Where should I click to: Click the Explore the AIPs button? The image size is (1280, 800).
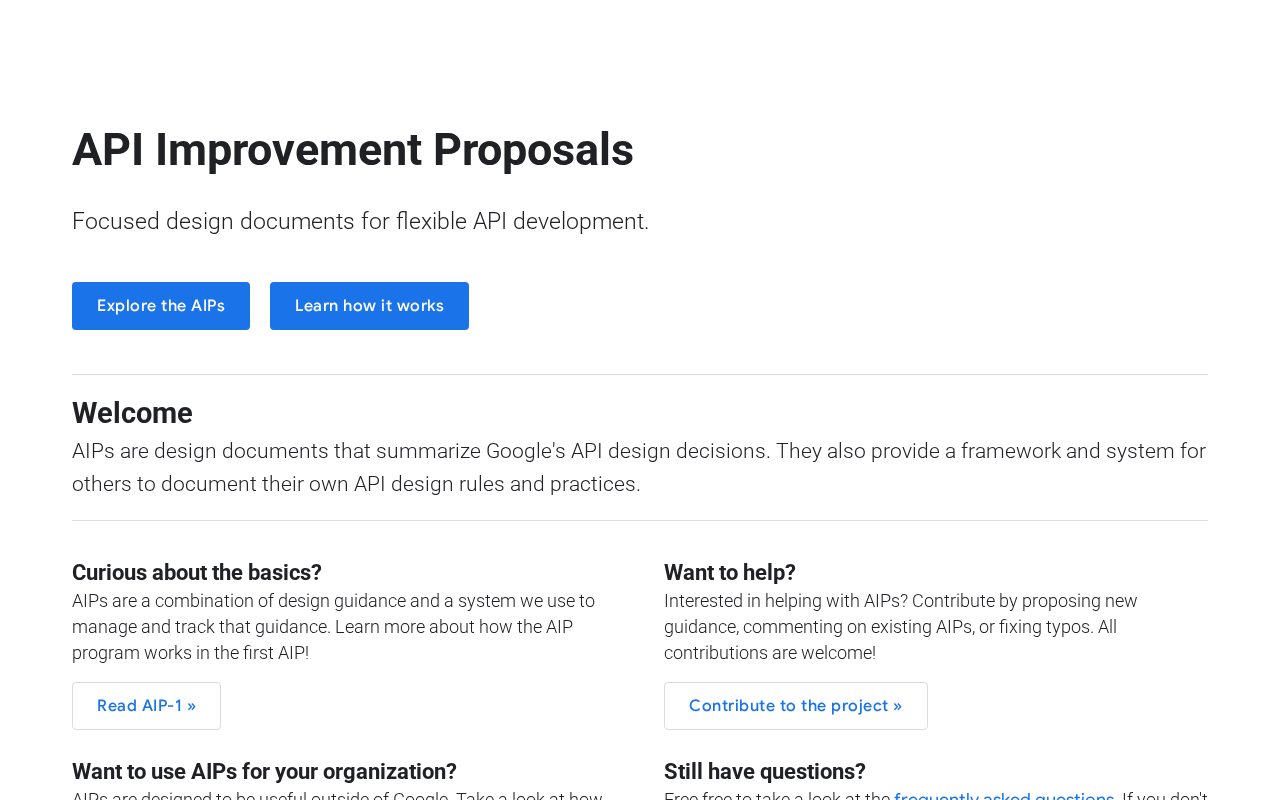click(161, 306)
